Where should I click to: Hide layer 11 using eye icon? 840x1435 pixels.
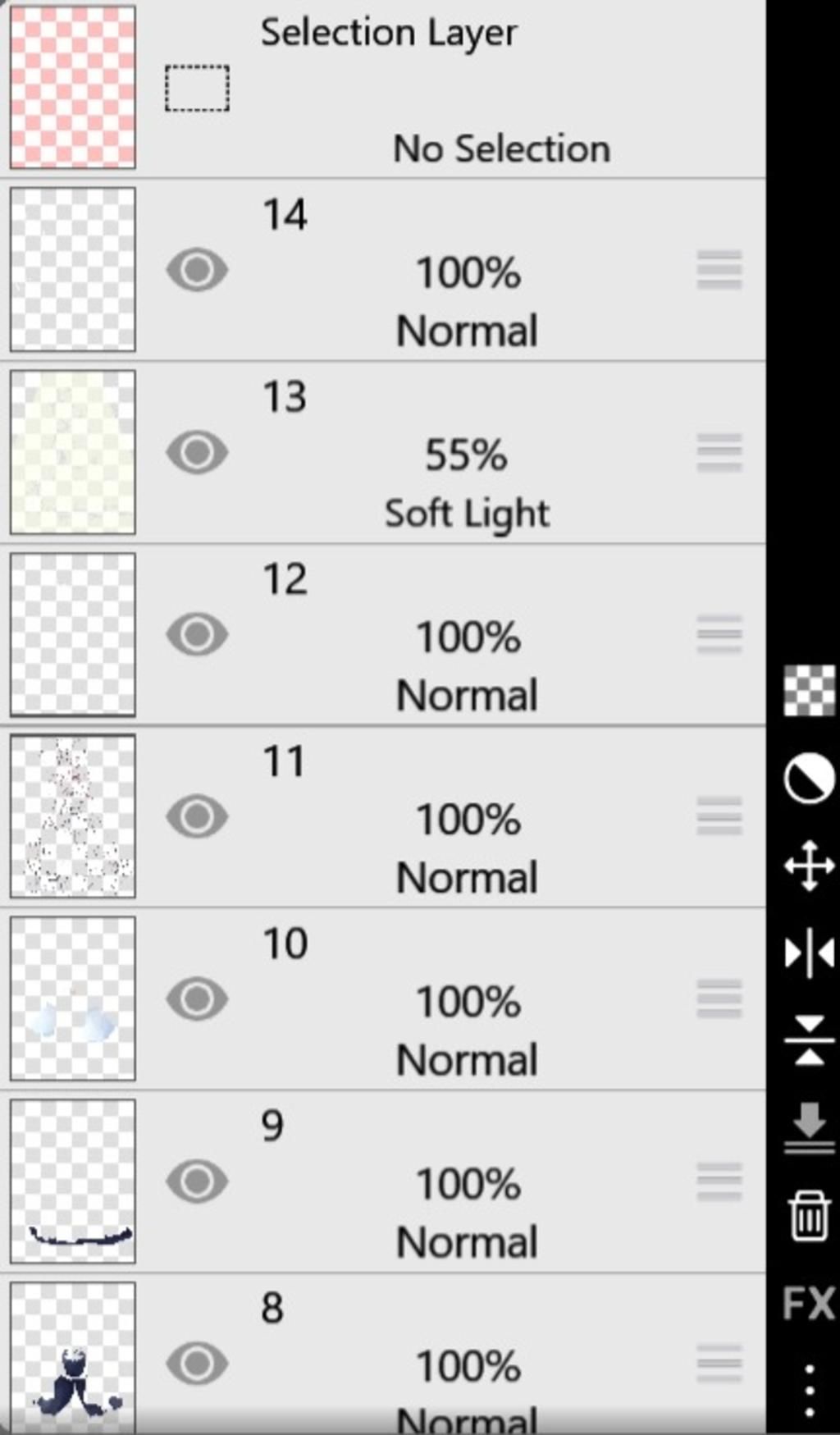point(197,816)
